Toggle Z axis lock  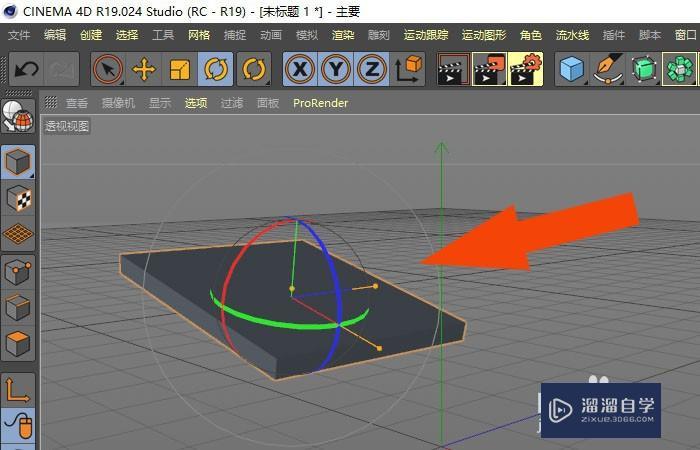click(x=371, y=69)
